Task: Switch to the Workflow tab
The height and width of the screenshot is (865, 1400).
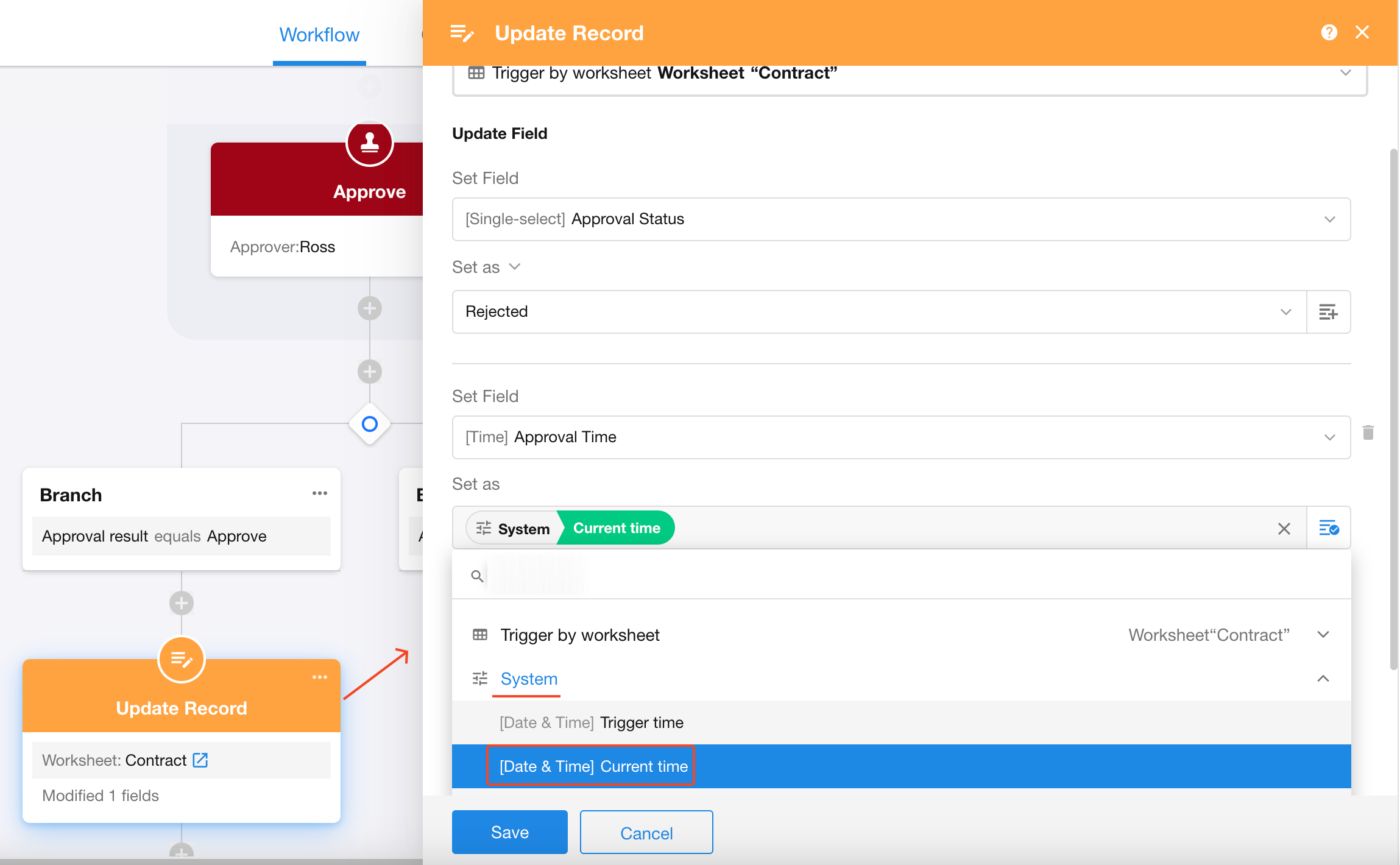Action: point(319,35)
